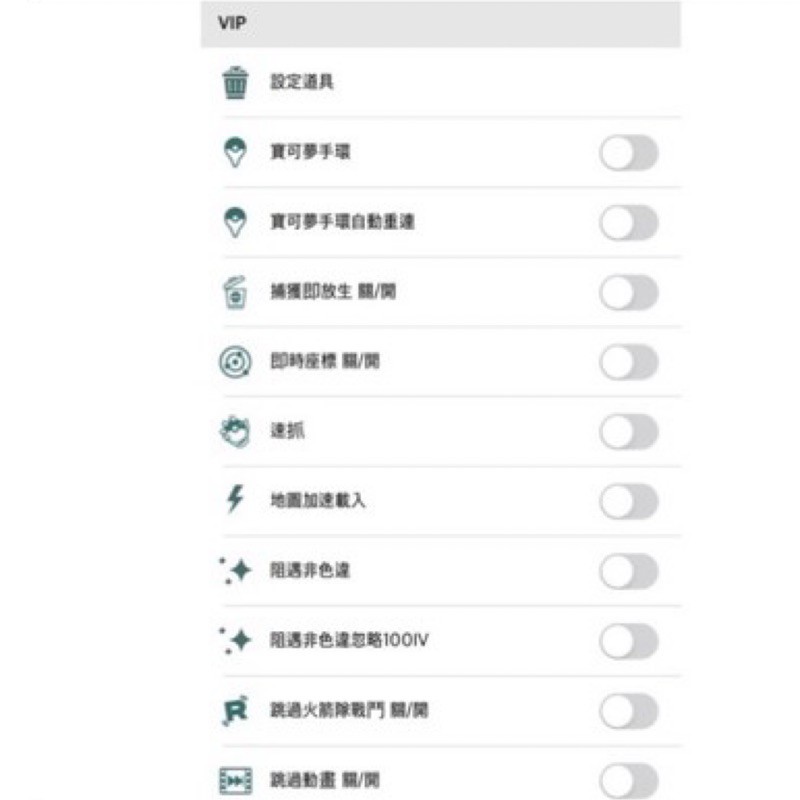Image resolution: width=800 pixels, height=800 pixels.
Task: Click the icon for 寶可夢手環自動重連
Action: (234, 220)
